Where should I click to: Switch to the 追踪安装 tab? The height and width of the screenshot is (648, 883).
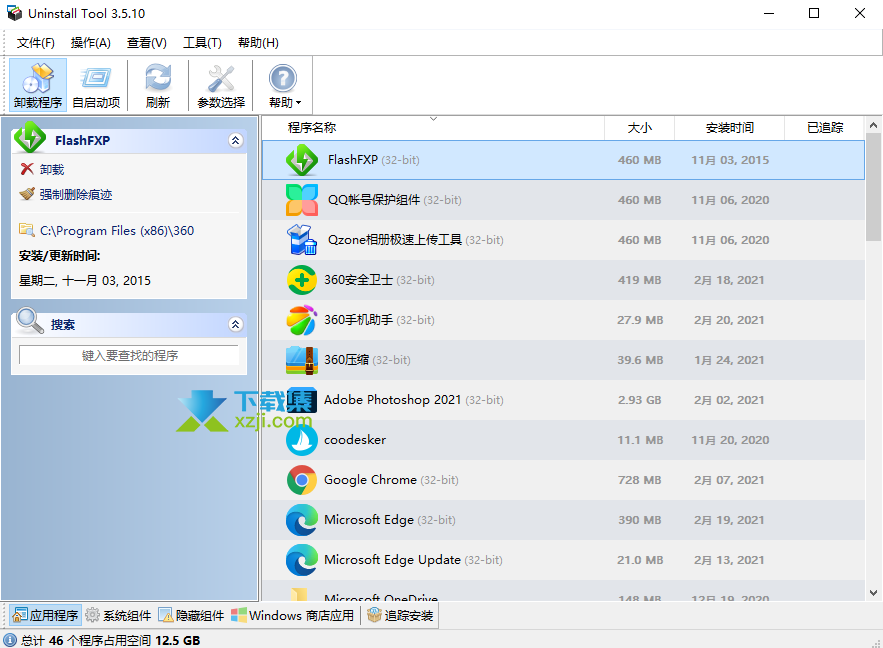pyautogui.click(x=400, y=615)
